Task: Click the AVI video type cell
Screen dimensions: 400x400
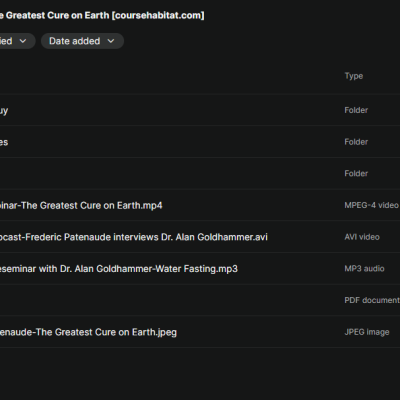Action: [x=362, y=237]
